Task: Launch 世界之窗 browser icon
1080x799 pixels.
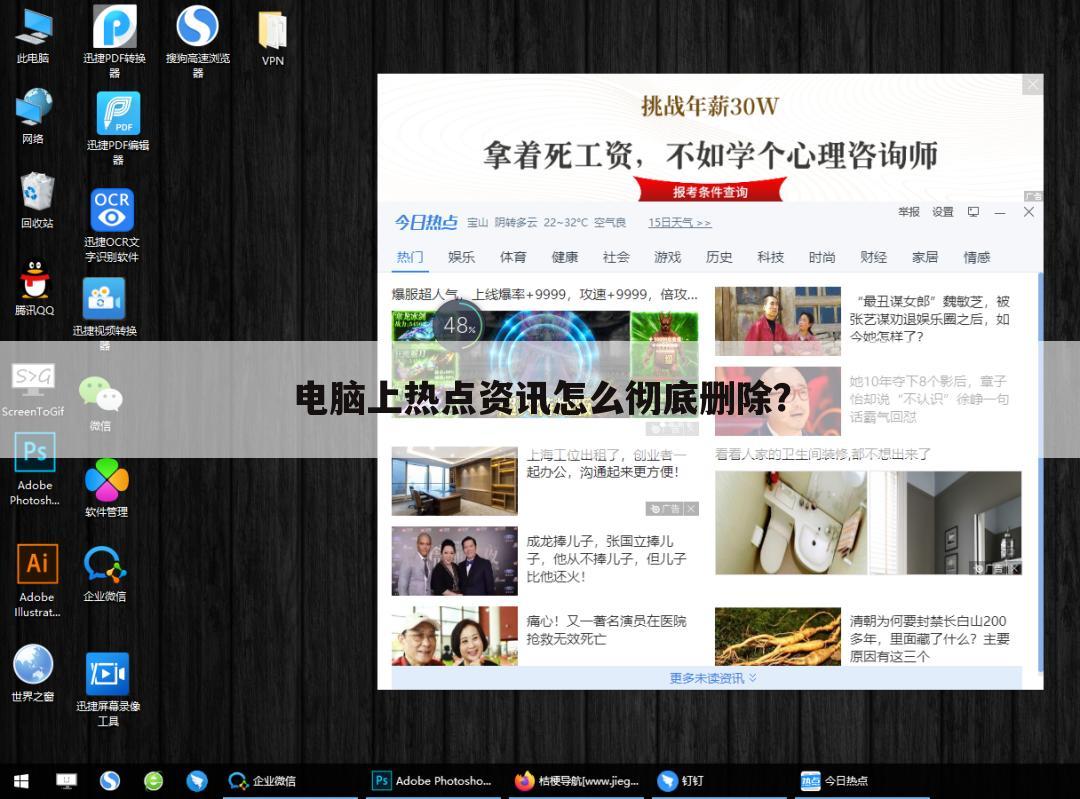Action: pyautogui.click(x=32, y=673)
